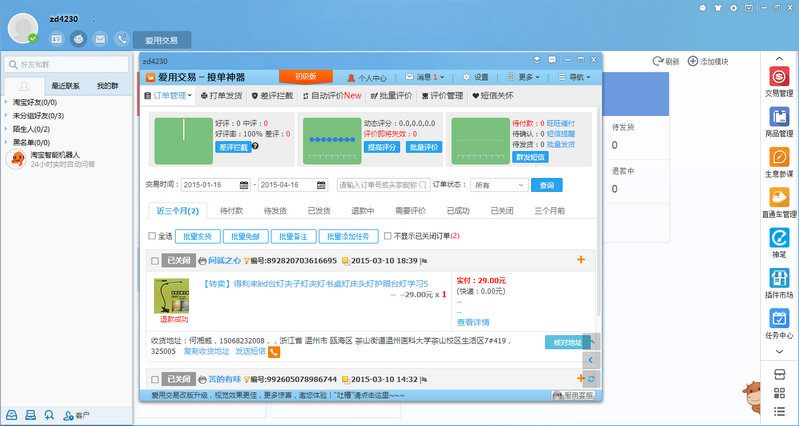The image size is (799, 426).
Task: Tick the 全选 checkbox
Action: point(152,236)
